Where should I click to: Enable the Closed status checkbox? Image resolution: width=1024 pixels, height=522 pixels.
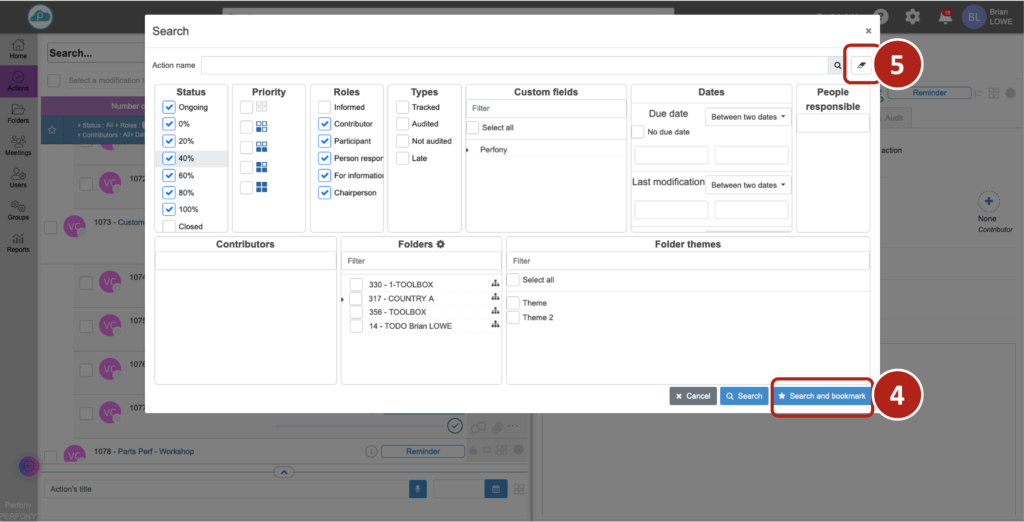169,227
